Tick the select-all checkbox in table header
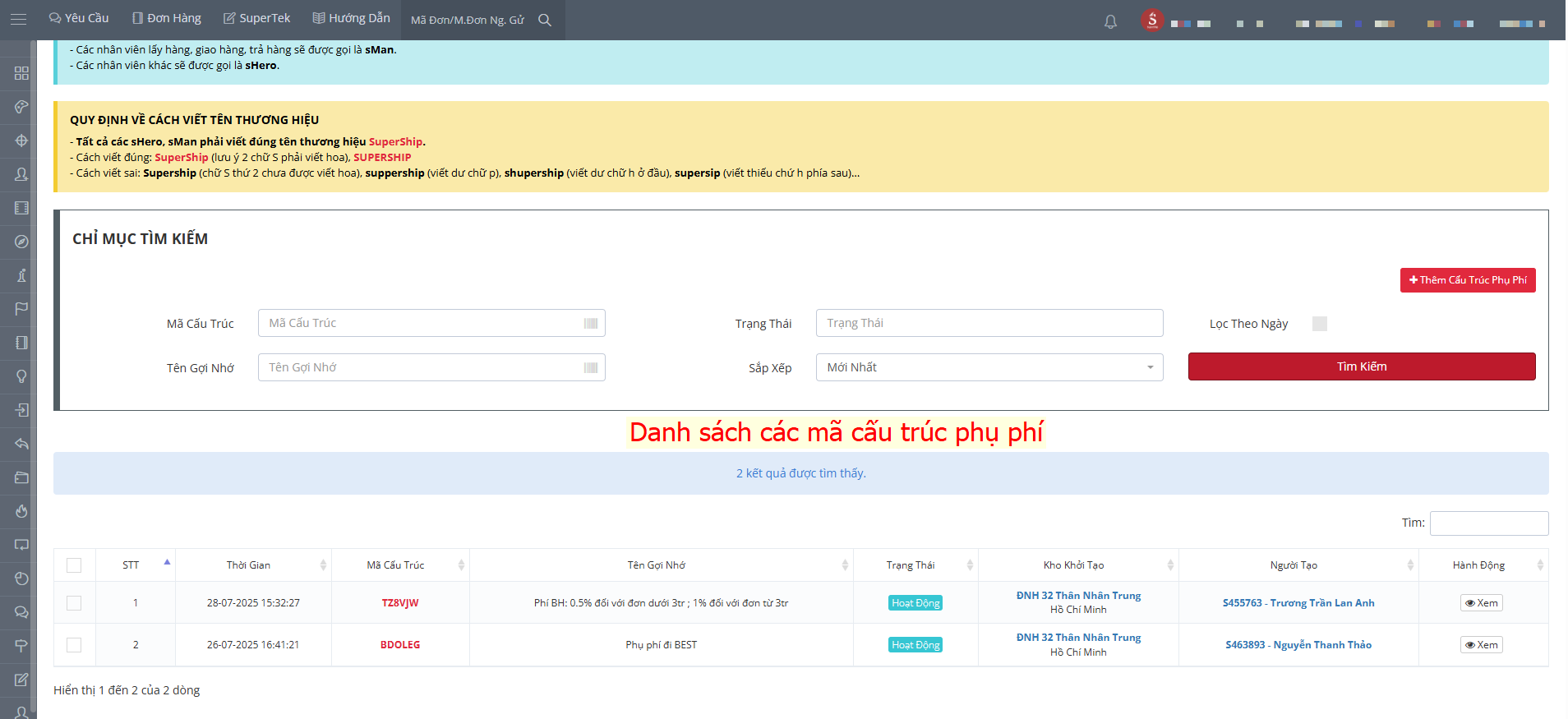 (x=74, y=565)
